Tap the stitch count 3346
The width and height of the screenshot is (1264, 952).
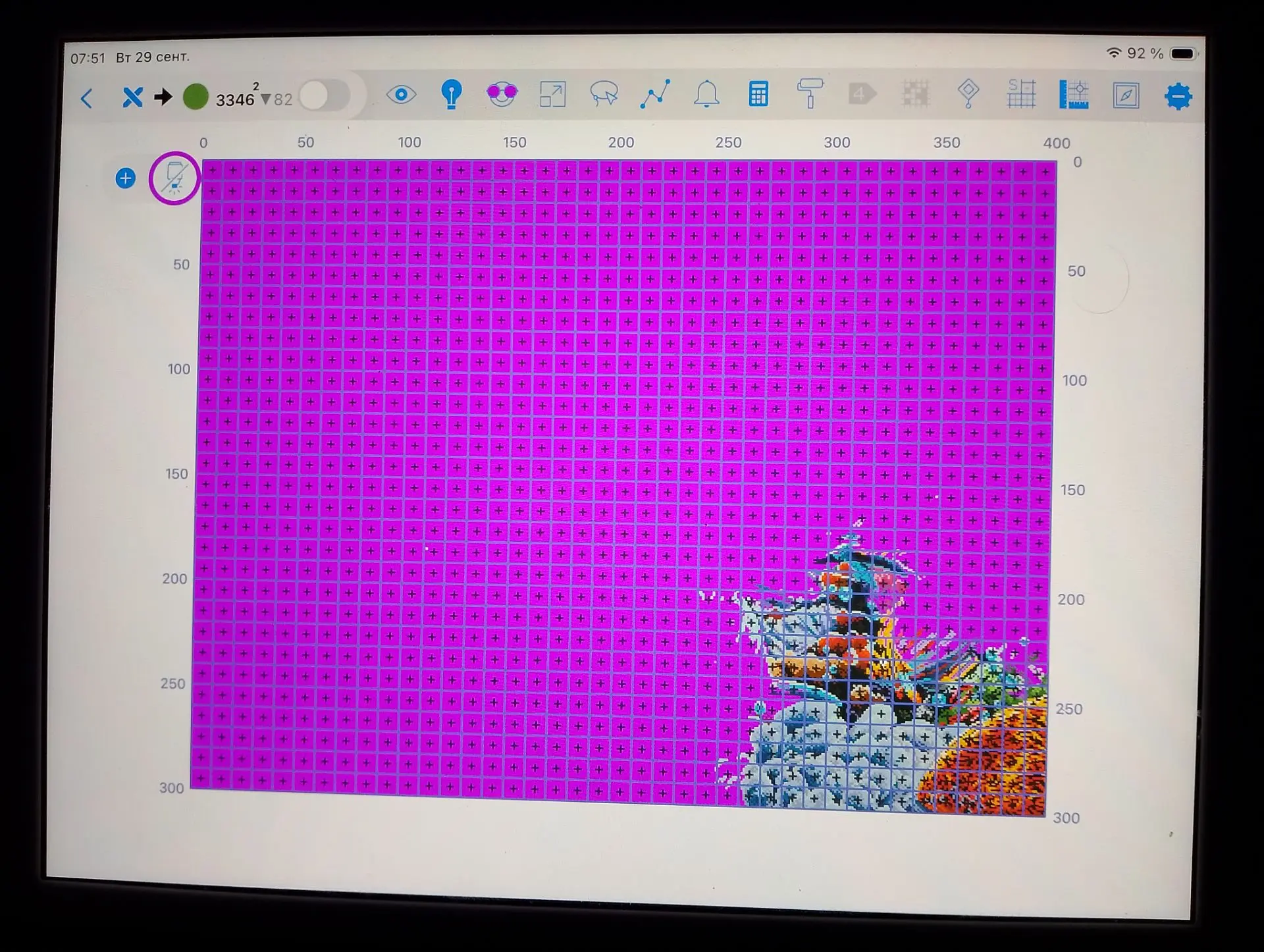[235, 100]
